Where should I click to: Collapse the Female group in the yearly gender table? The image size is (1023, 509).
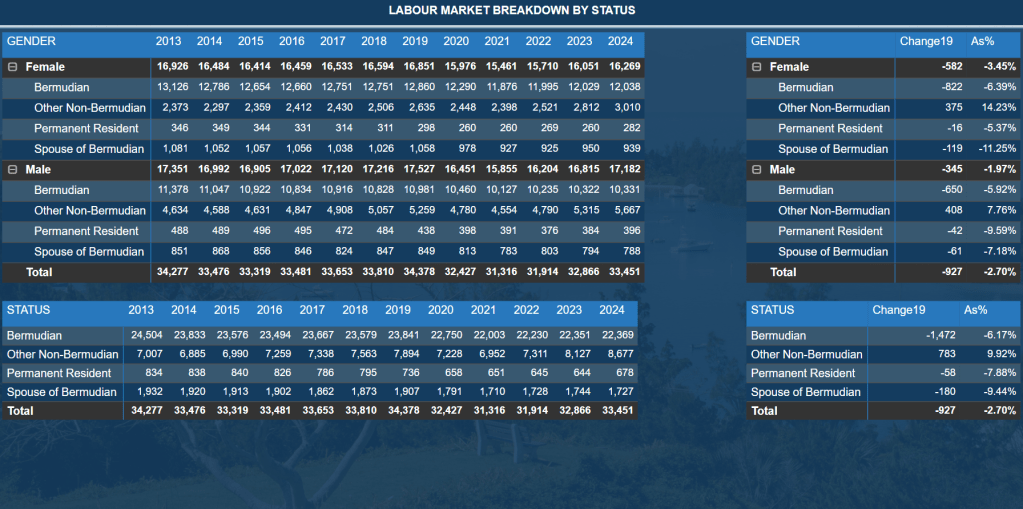[12, 67]
